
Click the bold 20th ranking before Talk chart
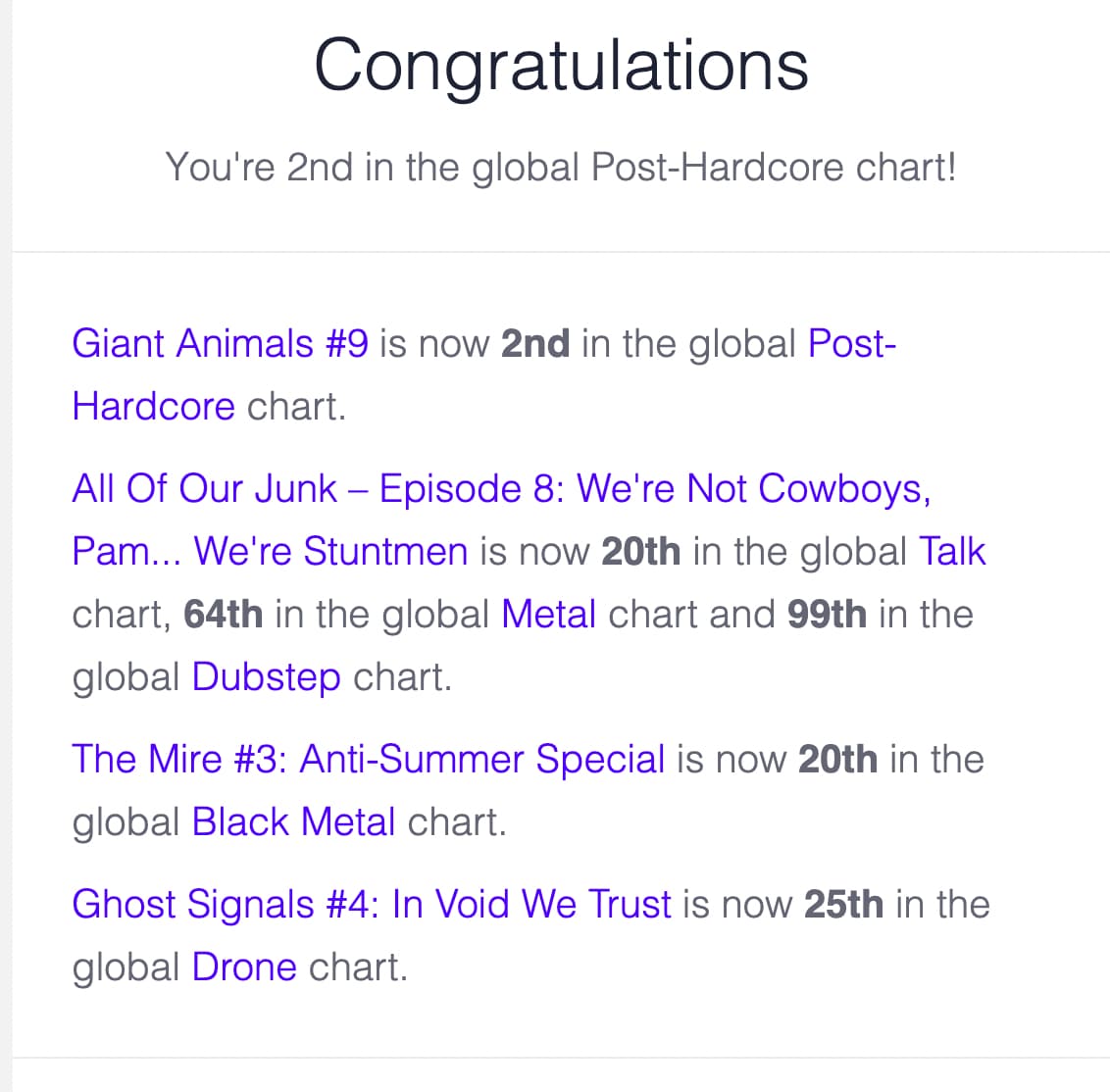pyautogui.click(x=640, y=552)
